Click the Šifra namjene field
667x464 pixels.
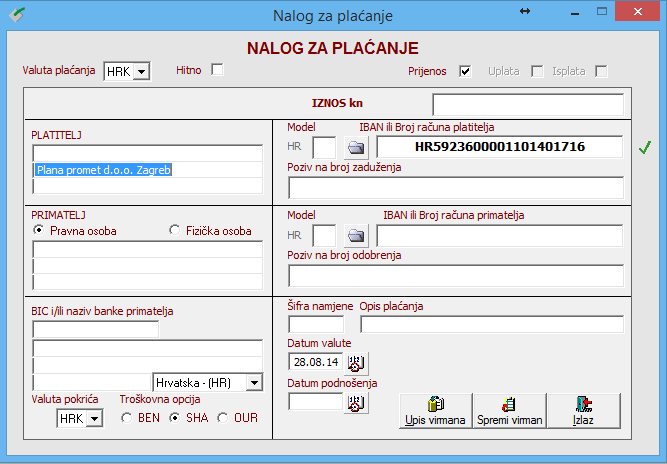[316, 325]
